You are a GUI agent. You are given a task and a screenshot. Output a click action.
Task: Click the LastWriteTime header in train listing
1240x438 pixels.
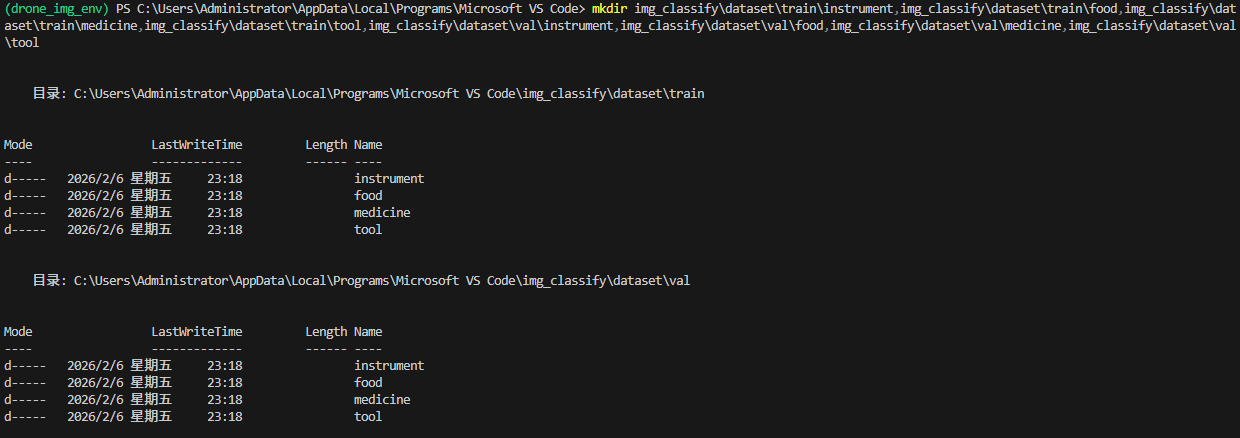(196, 145)
